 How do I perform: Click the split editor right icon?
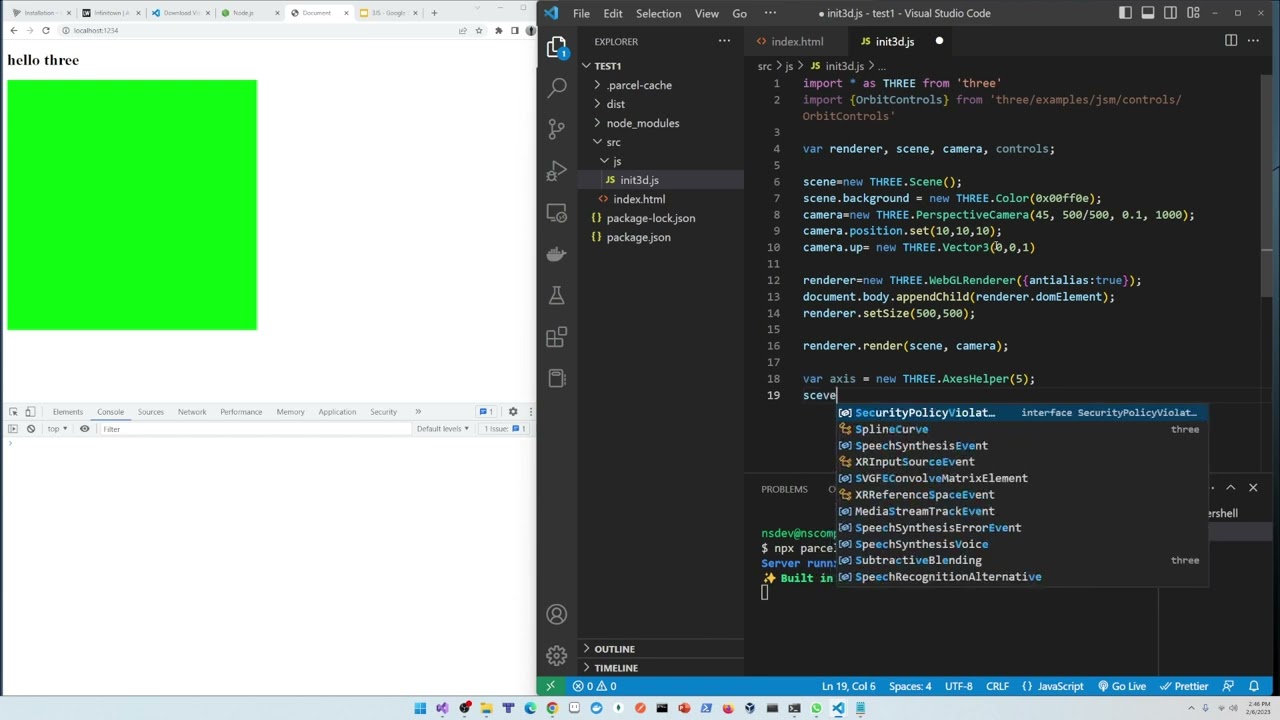1231,41
